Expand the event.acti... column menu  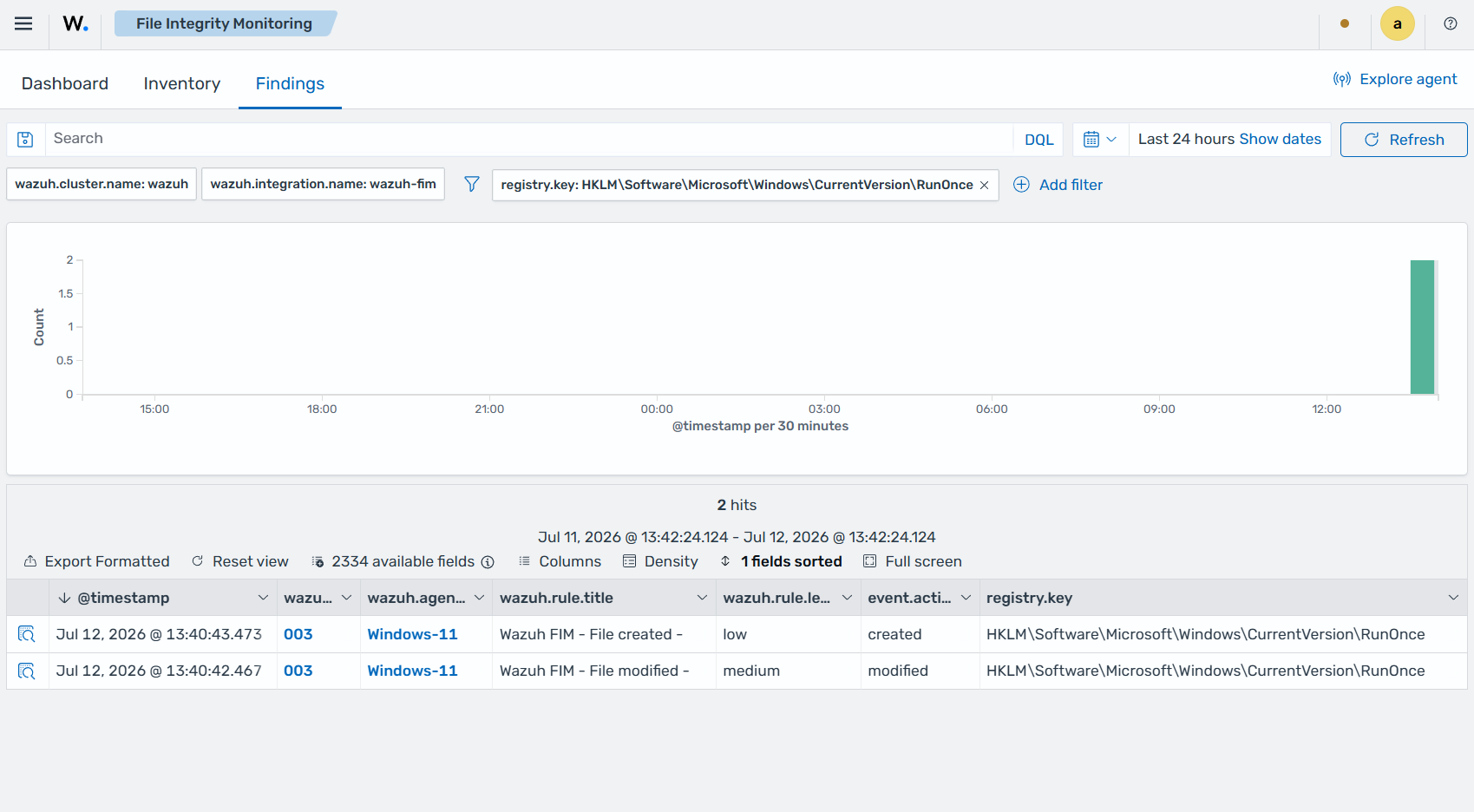(966, 598)
